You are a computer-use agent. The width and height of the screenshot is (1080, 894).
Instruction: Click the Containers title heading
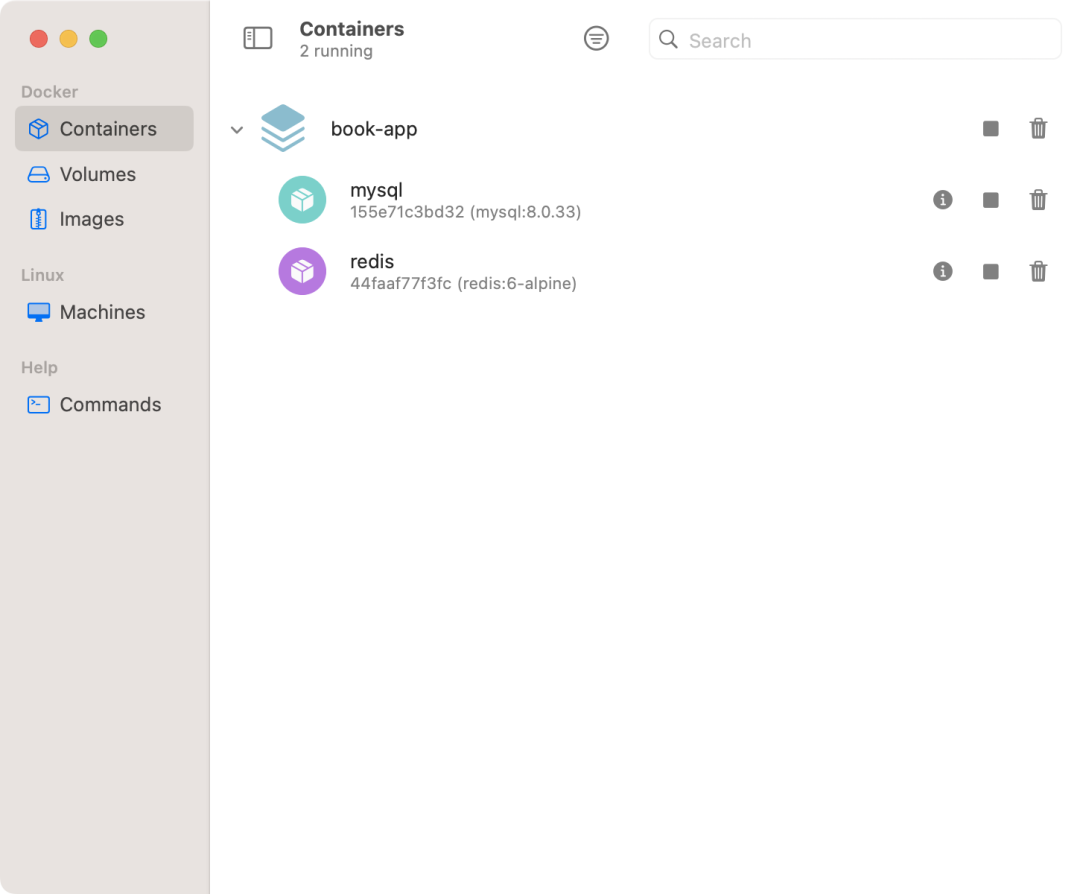[x=352, y=29]
